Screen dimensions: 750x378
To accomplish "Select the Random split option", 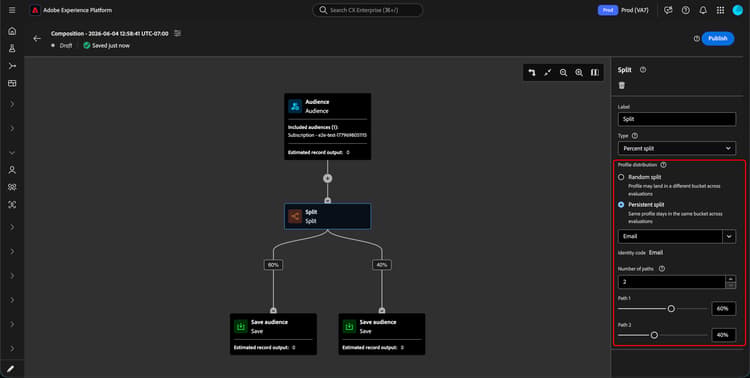I will [621, 177].
